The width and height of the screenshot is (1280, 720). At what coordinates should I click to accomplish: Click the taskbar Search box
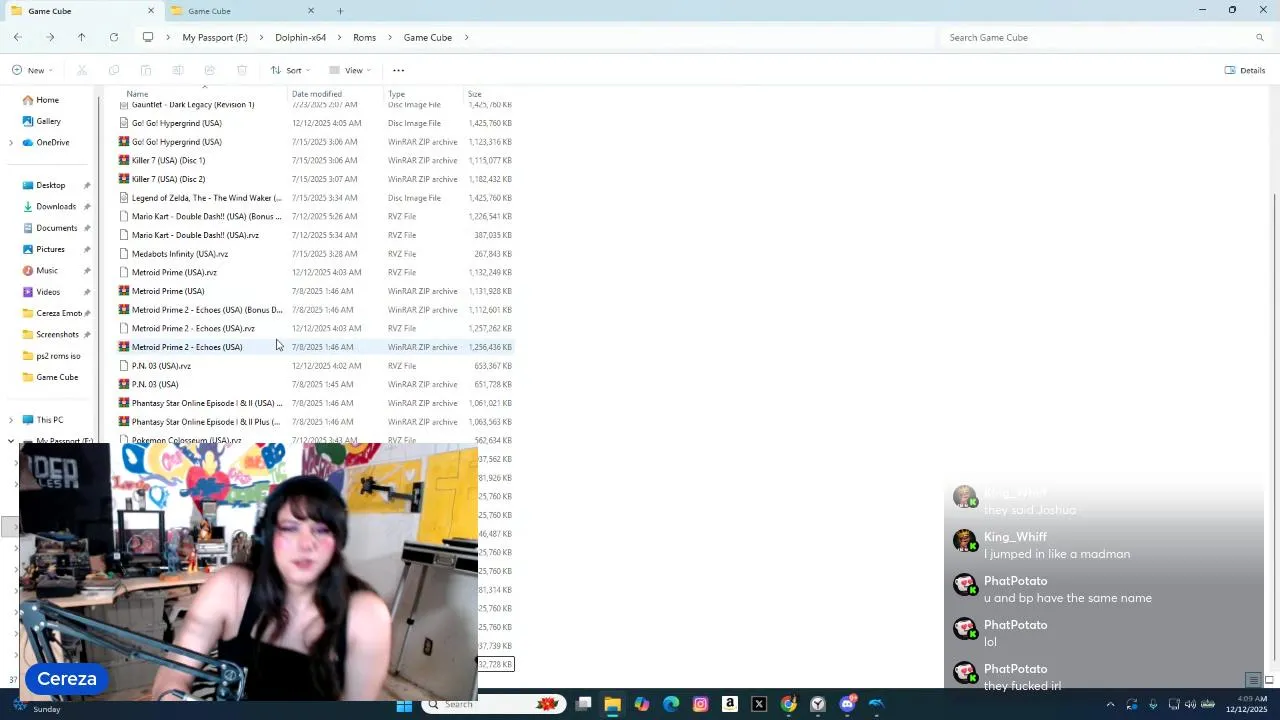(x=494, y=705)
